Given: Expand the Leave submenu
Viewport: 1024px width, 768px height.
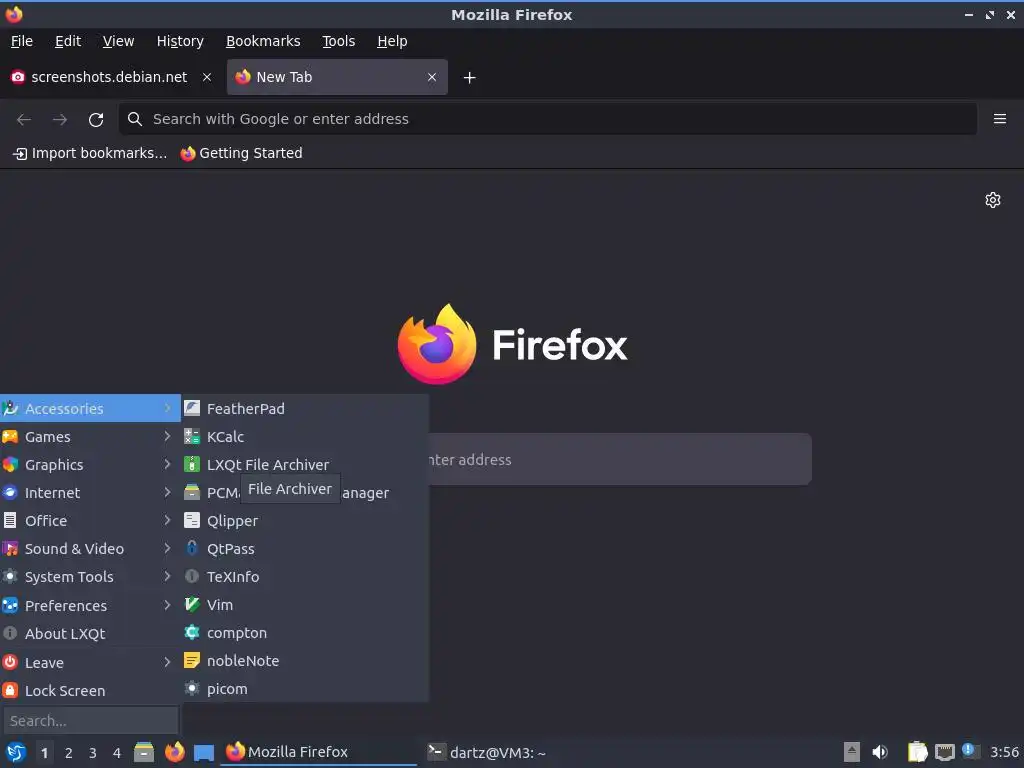Looking at the screenshot, I should 90,662.
